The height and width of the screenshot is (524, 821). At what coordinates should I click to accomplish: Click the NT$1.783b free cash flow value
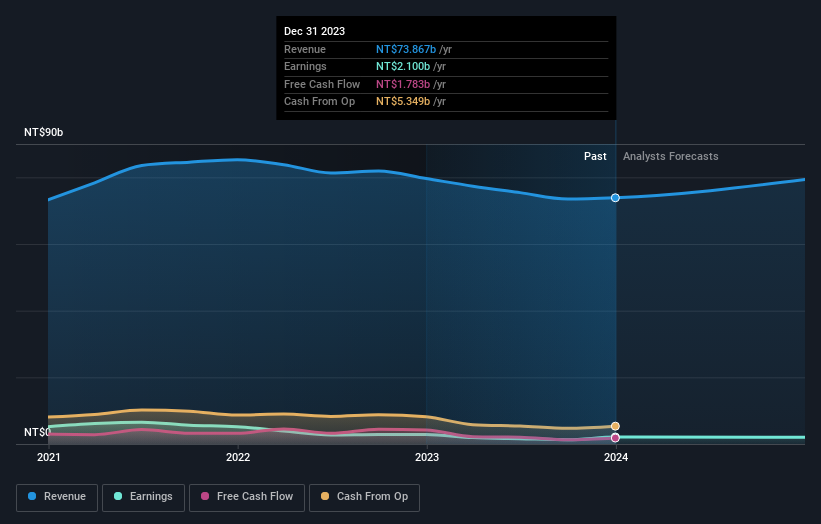click(x=403, y=84)
